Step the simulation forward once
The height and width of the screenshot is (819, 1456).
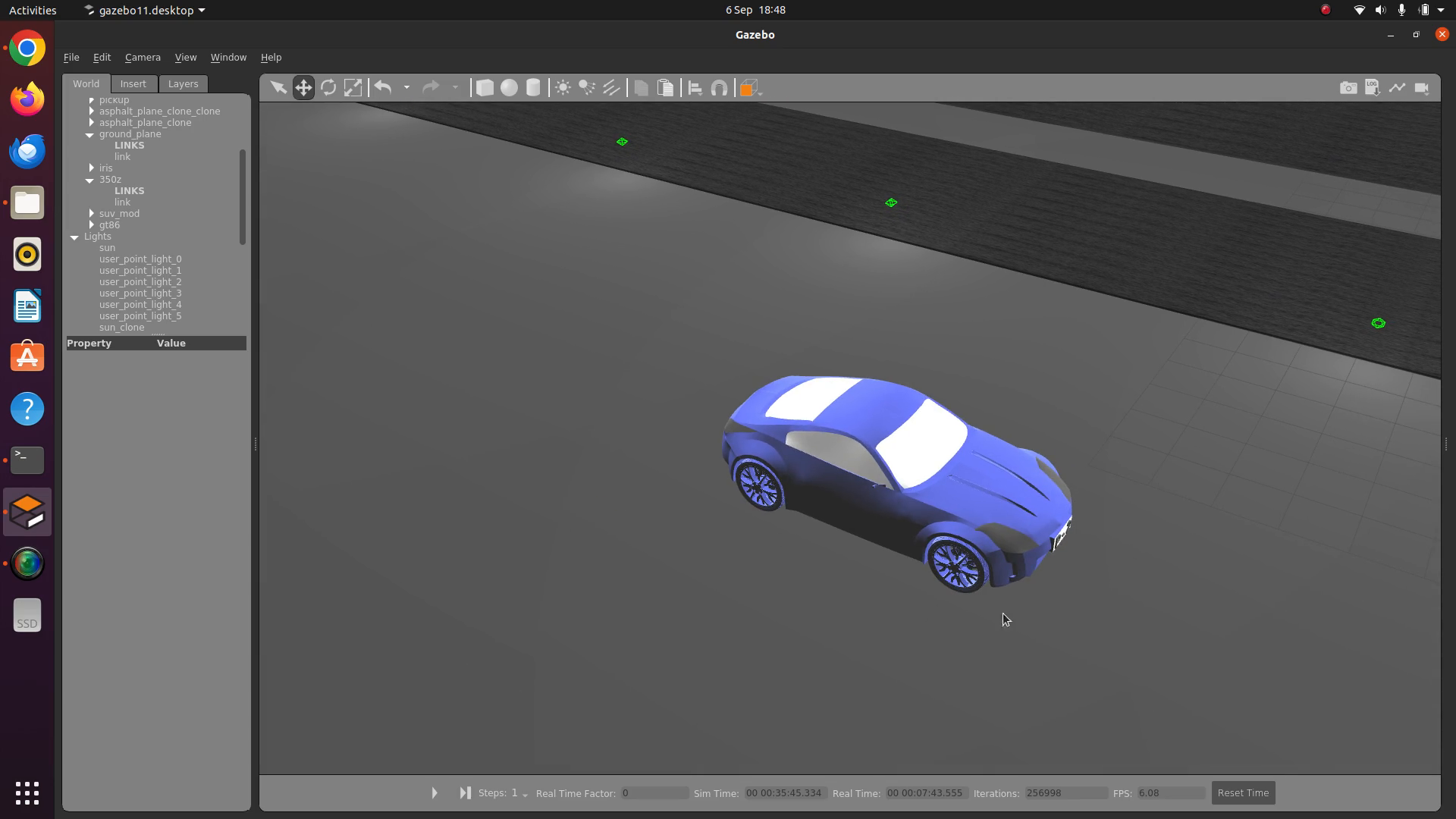(465, 792)
